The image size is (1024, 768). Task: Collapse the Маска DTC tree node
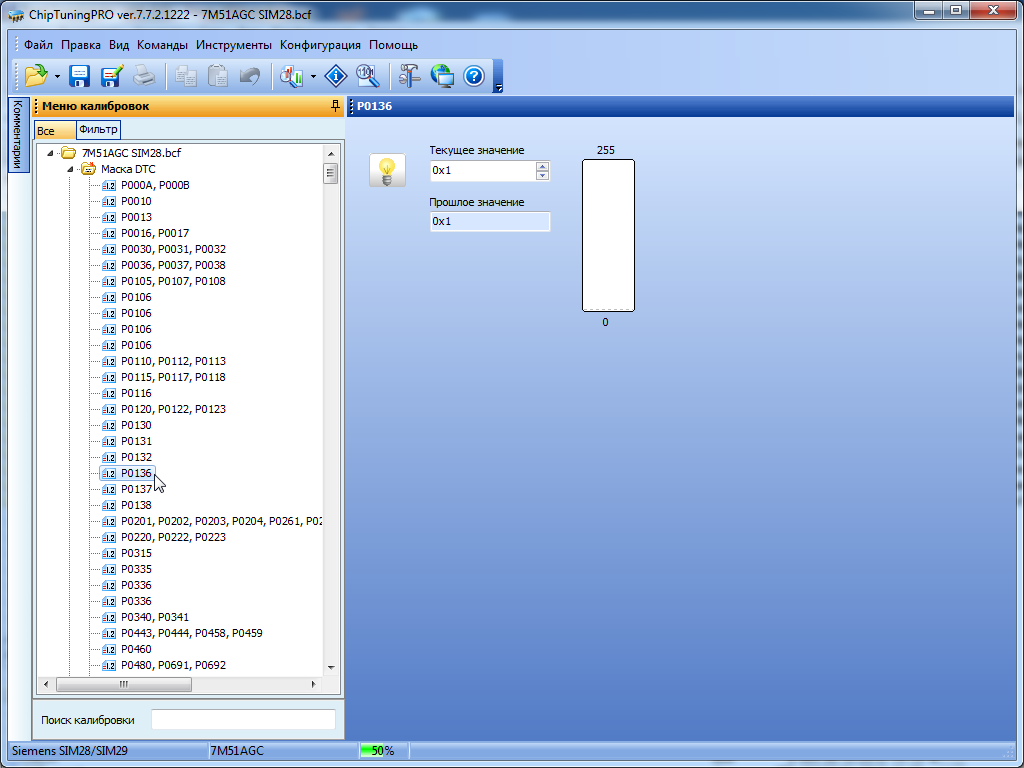71,169
